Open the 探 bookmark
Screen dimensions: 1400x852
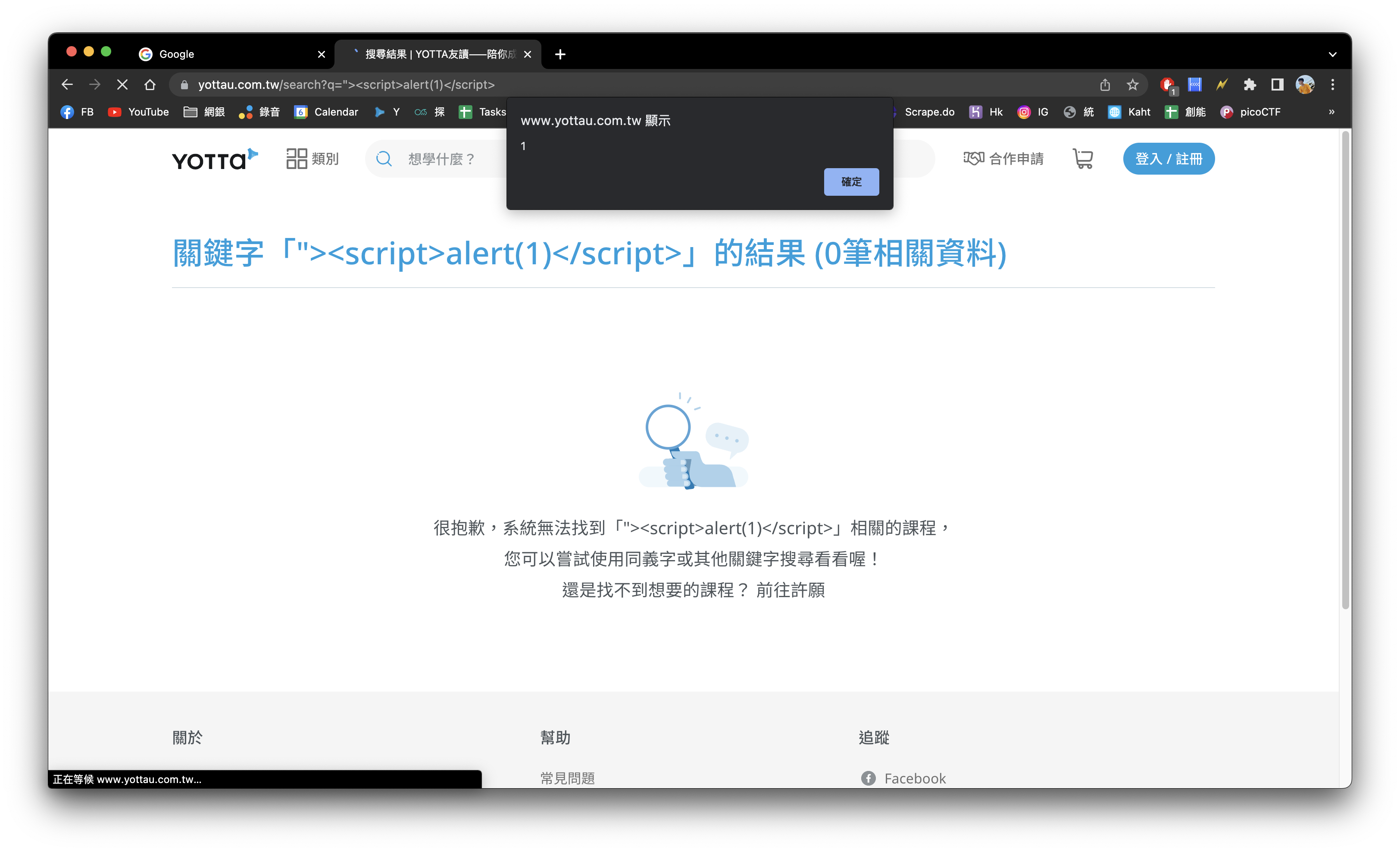pyautogui.click(x=430, y=112)
